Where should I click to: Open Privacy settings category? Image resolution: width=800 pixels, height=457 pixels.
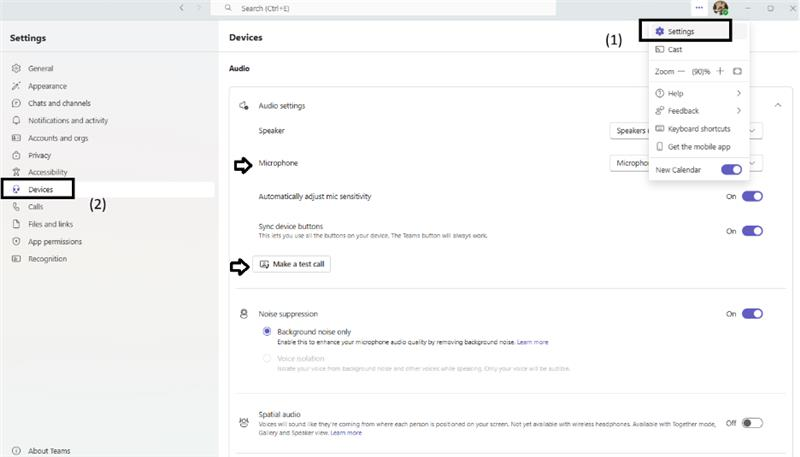39,156
